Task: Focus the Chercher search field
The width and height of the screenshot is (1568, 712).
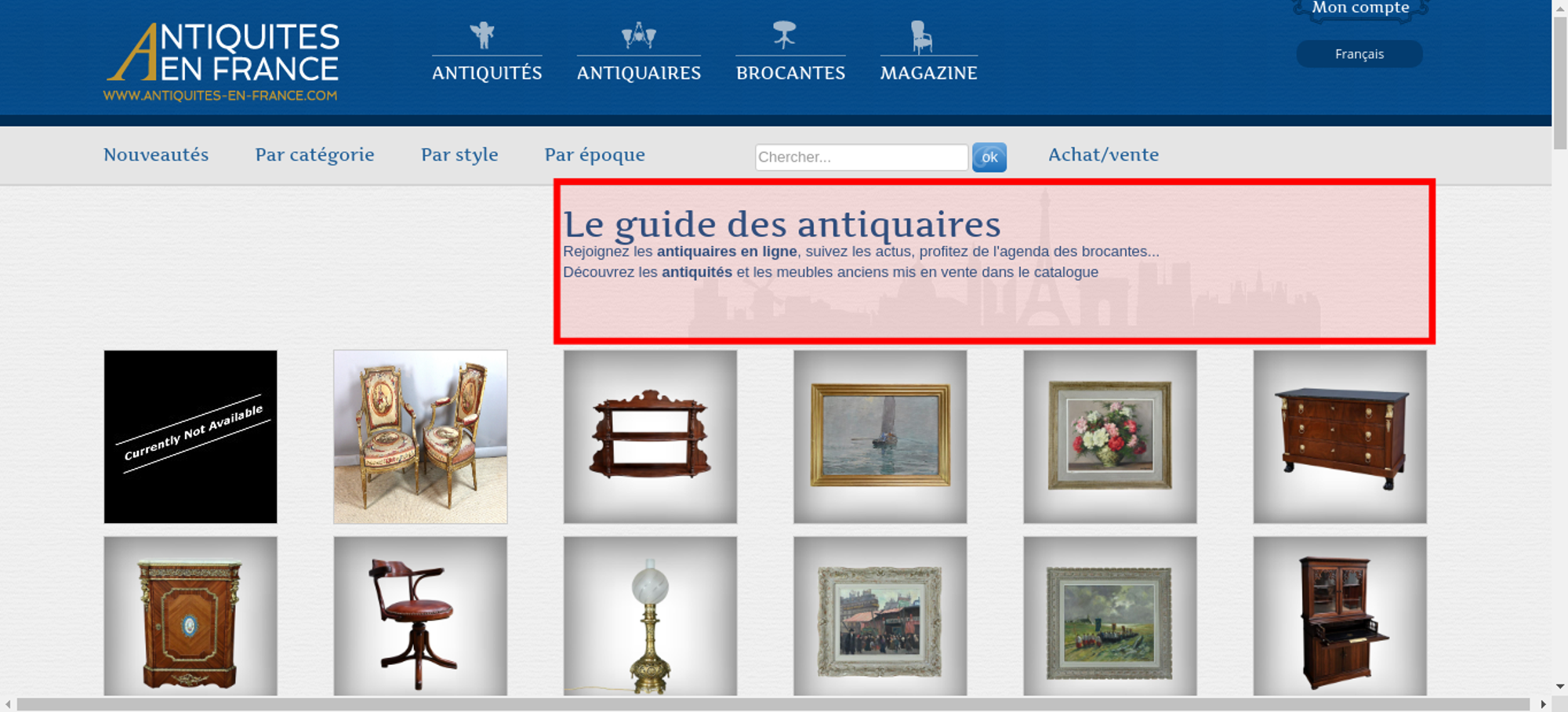Action: coord(862,157)
